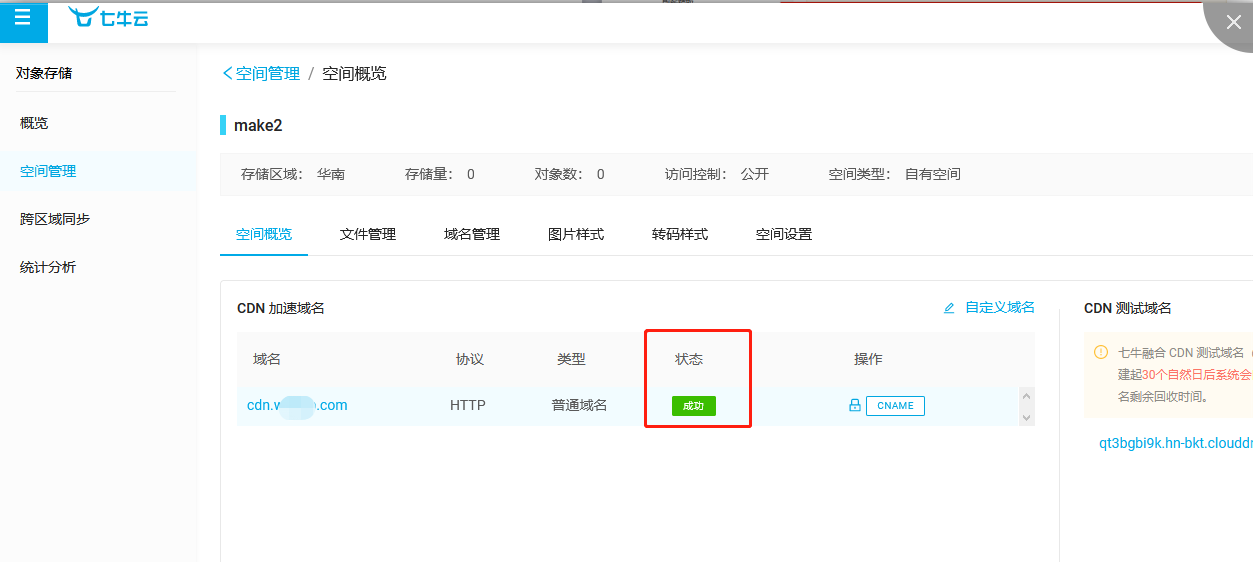Click 对象存储 sidebar heading

(x=44, y=73)
